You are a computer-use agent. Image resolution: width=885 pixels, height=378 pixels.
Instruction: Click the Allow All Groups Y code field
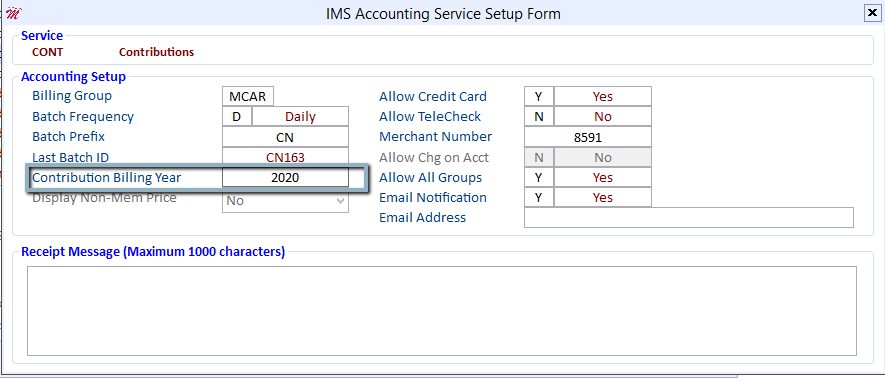pyautogui.click(x=539, y=178)
